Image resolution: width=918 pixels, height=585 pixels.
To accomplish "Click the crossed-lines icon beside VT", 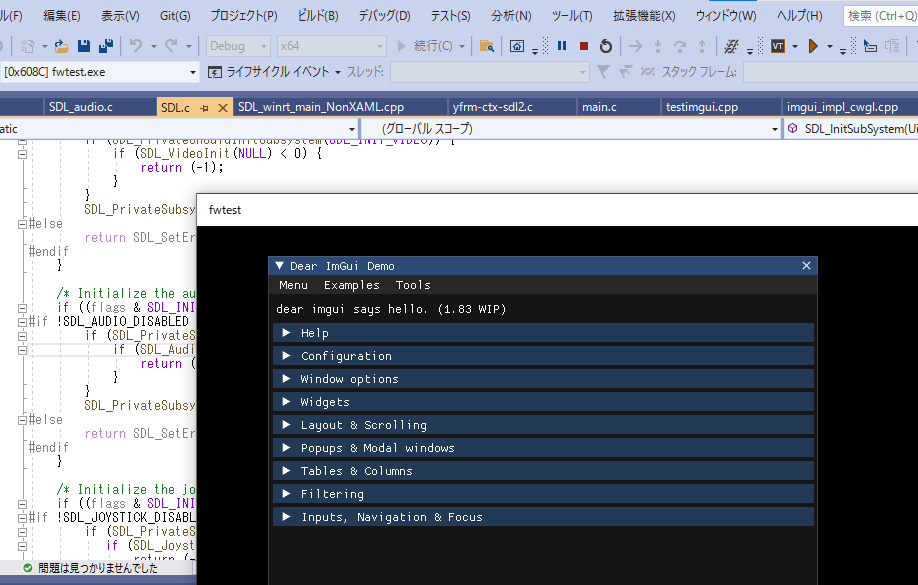I will click(x=731, y=46).
